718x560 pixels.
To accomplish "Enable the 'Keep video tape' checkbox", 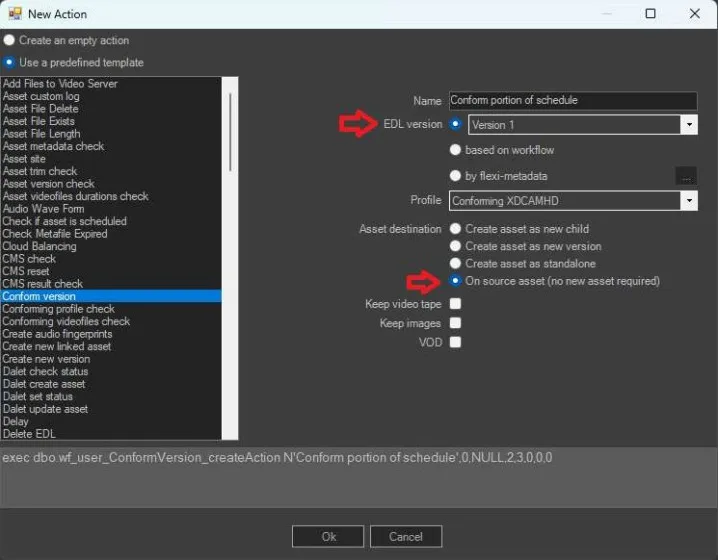I will click(456, 304).
